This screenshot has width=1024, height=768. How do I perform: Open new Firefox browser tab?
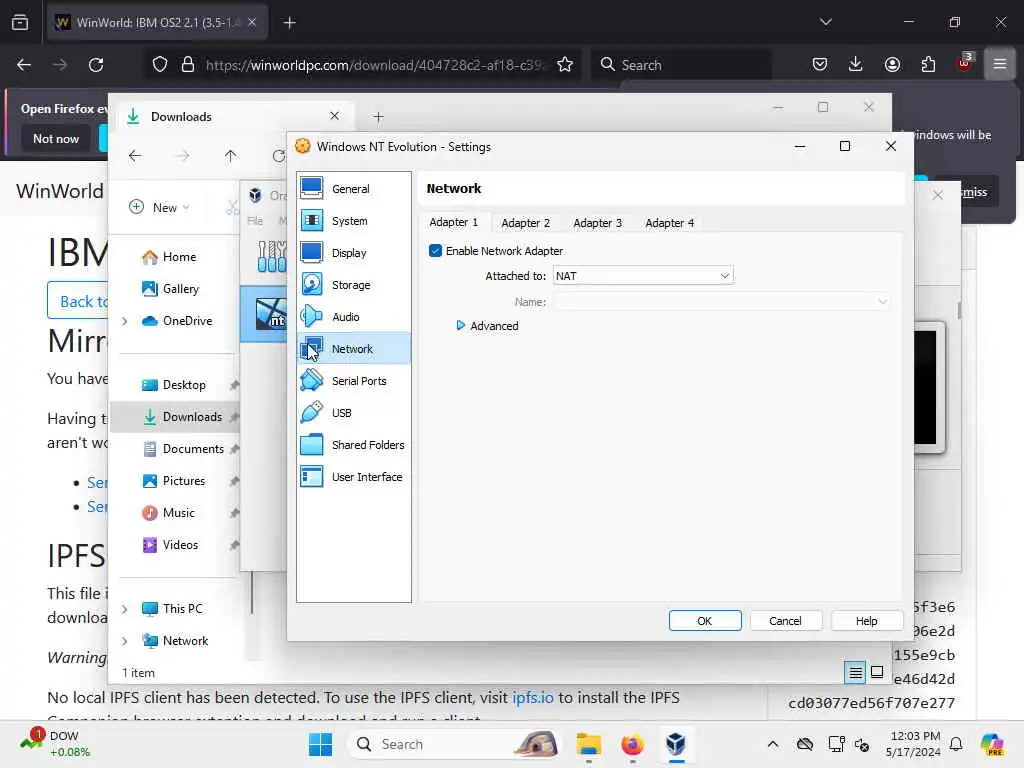click(x=289, y=23)
